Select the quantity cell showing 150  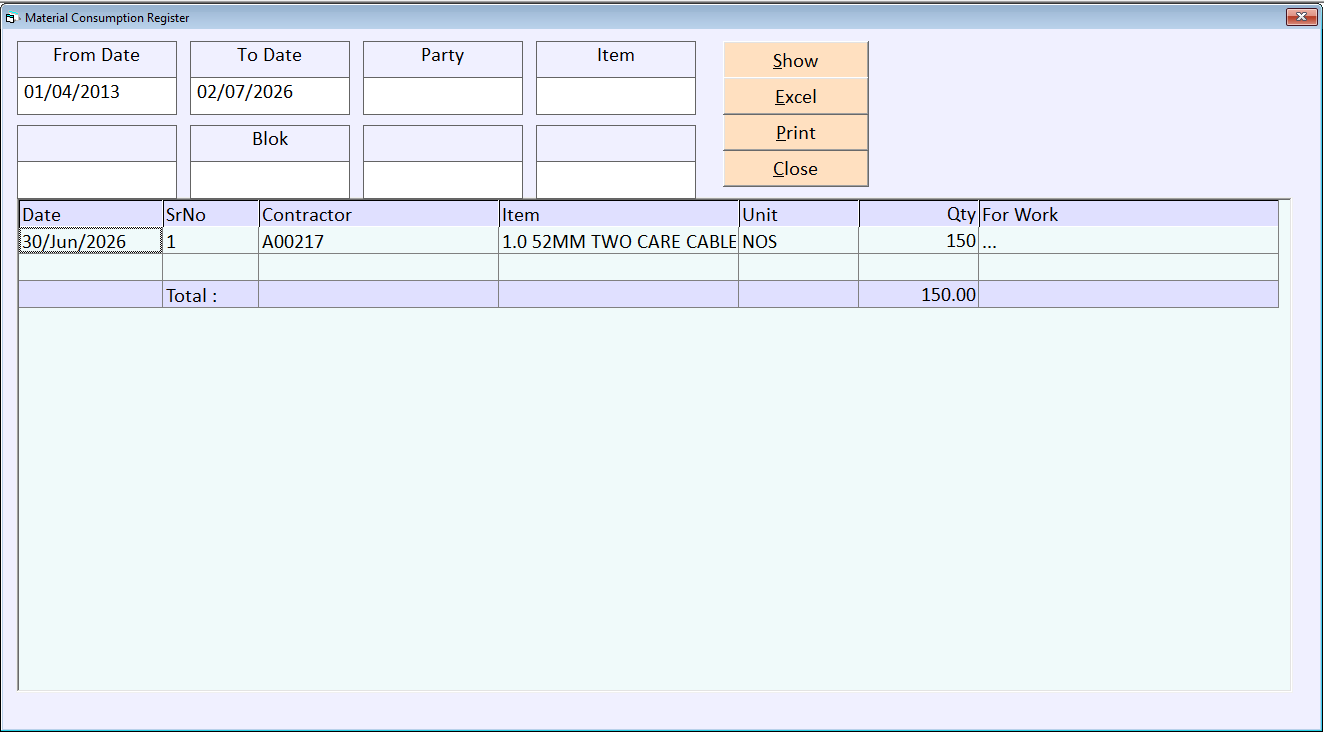[x=918, y=241]
